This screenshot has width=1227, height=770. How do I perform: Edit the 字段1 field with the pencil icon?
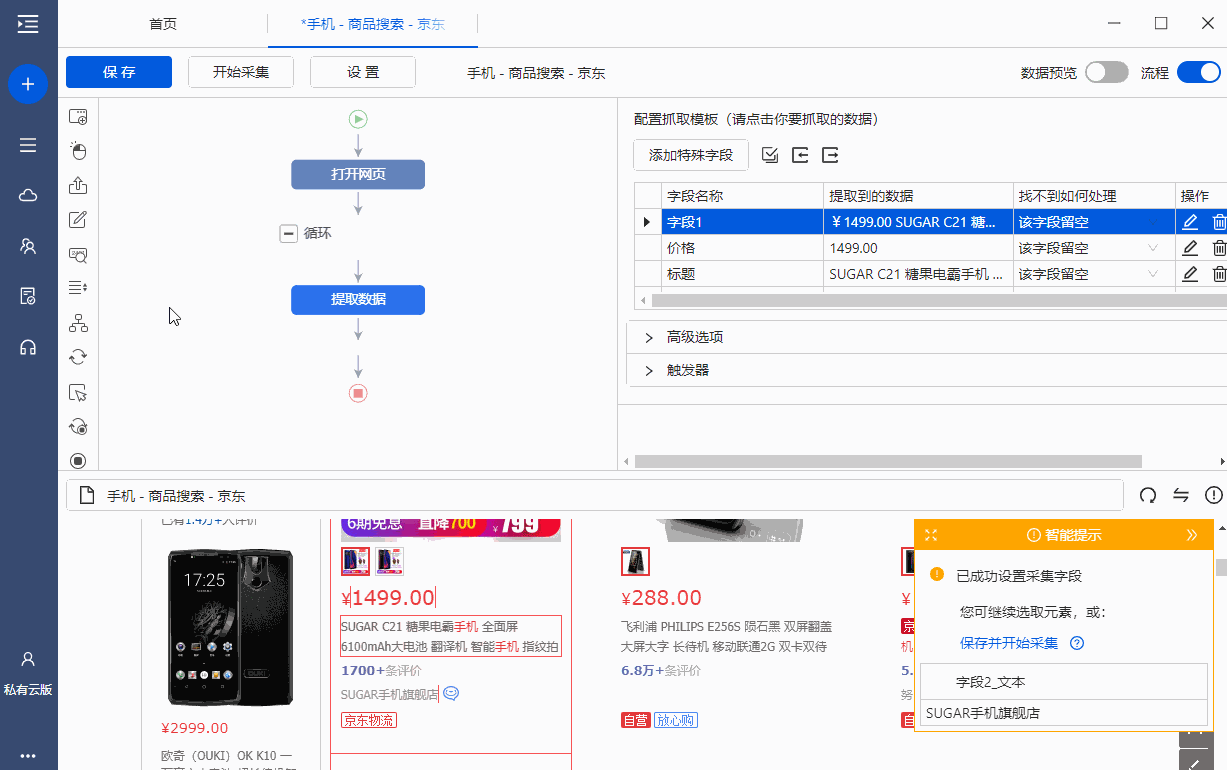click(x=1190, y=222)
